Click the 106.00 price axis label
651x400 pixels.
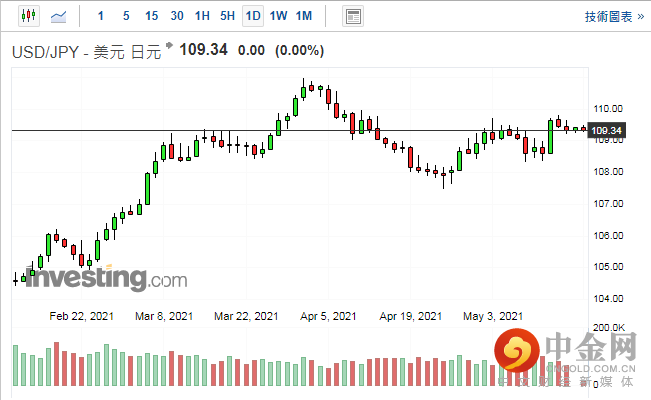pos(608,236)
